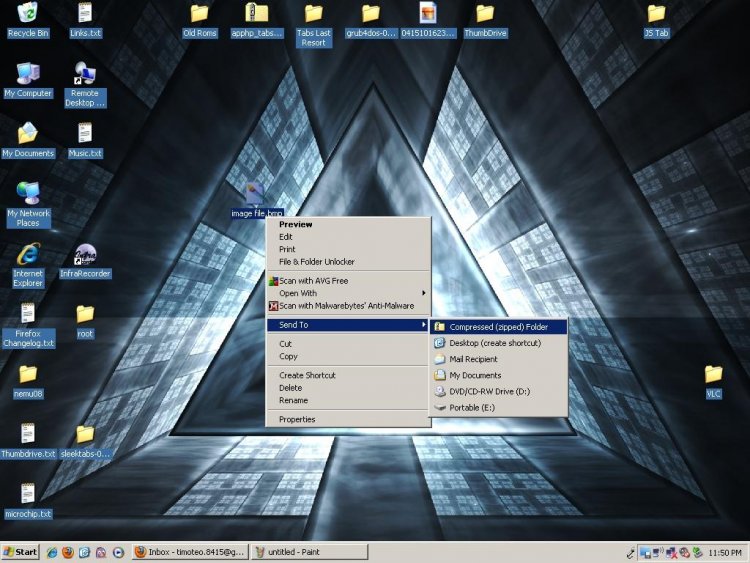Open the Start menu
750x563 pixels.
pos(20,552)
